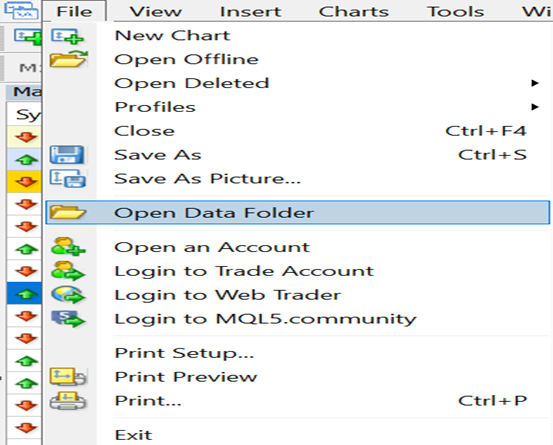Expand the Open Deleted submenu arrow

click(x=535, y=83)
